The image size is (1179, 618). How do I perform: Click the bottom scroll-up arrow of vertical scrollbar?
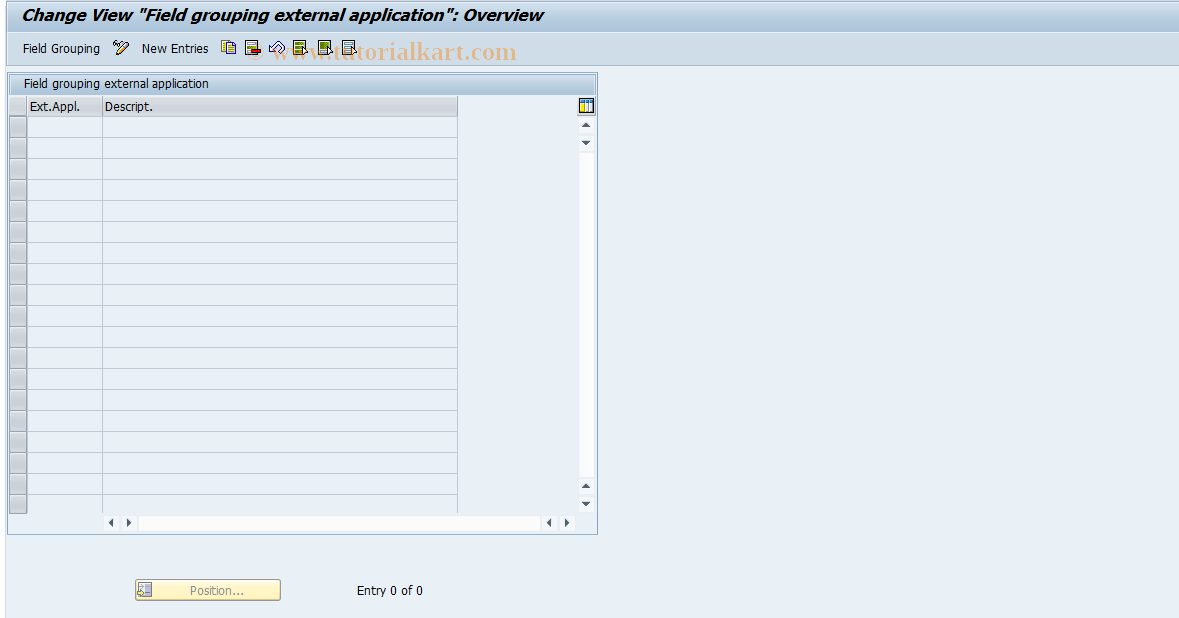tap(586, 486)
